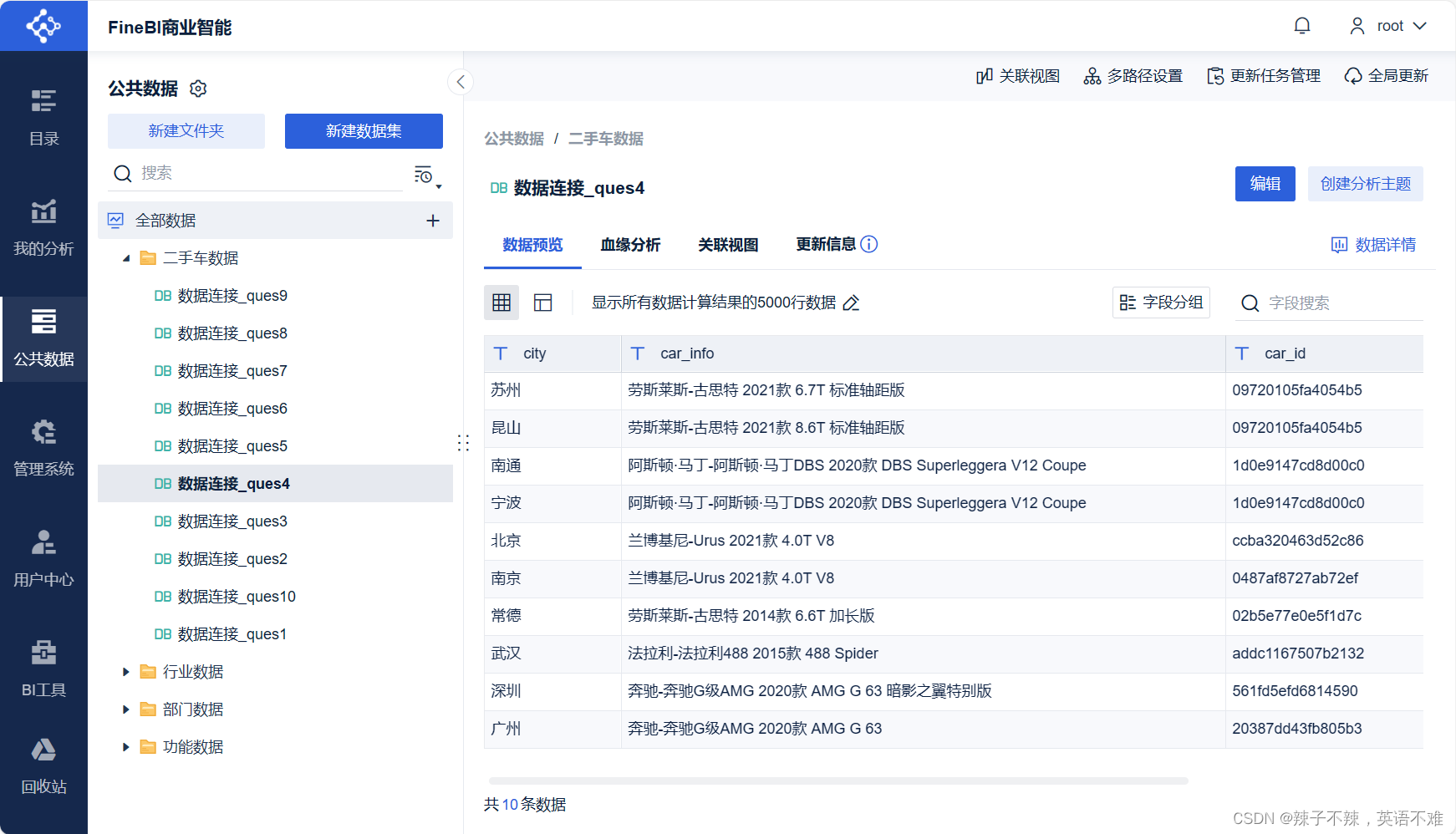
Task: Collapse the left data panel arrow
Action: pos(461,82)
